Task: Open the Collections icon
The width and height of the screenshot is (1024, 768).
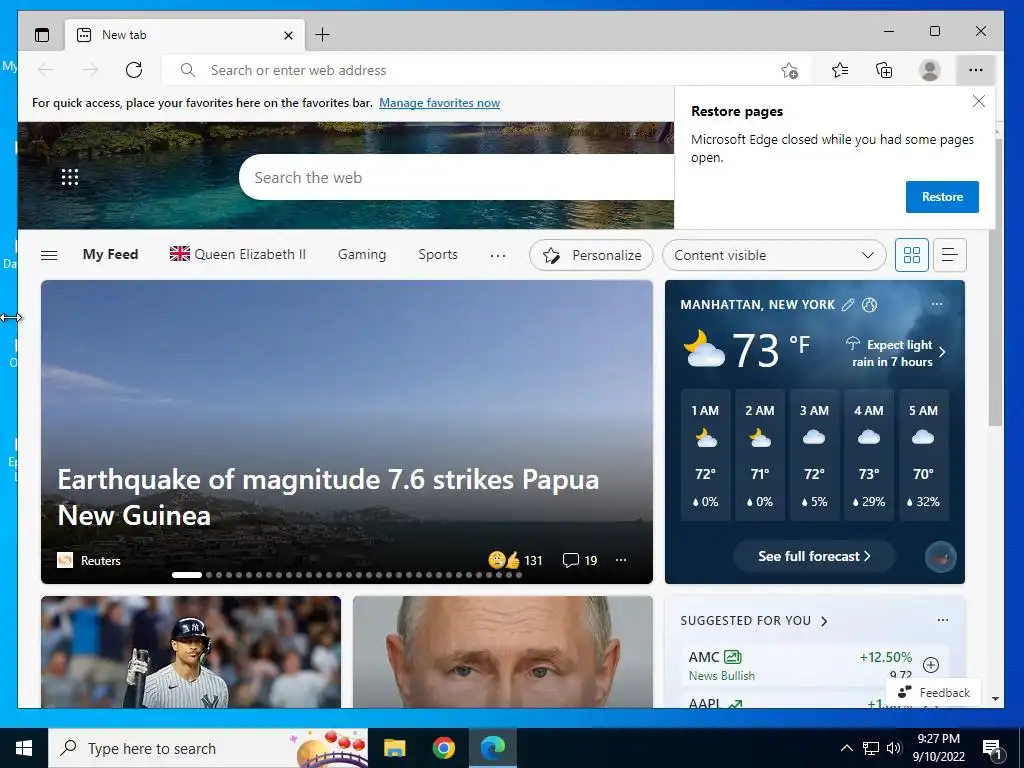Action: [884, 70]
